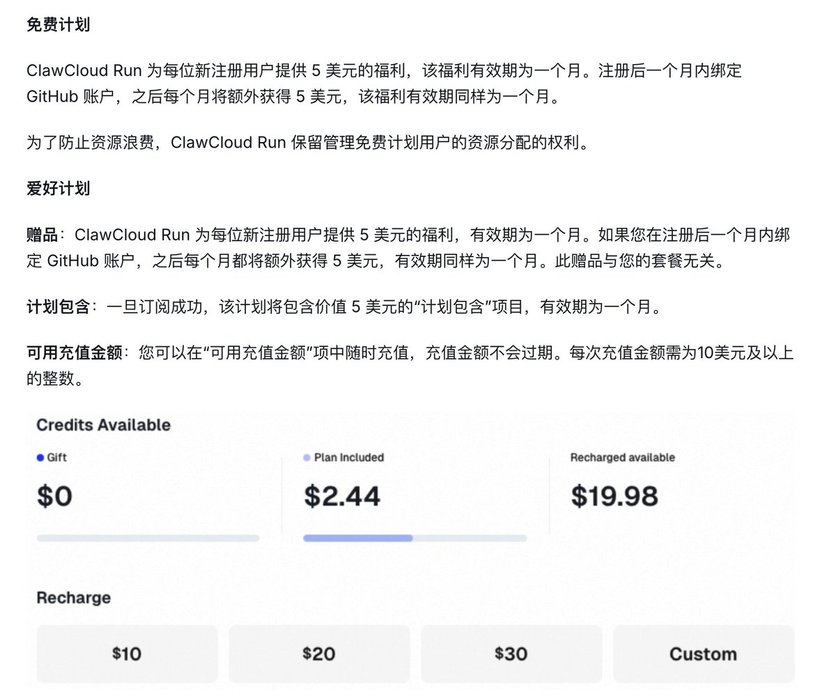Screen dimensions: 836x700
Task: Click the bold 赠品 label
Action: (43, 234)
